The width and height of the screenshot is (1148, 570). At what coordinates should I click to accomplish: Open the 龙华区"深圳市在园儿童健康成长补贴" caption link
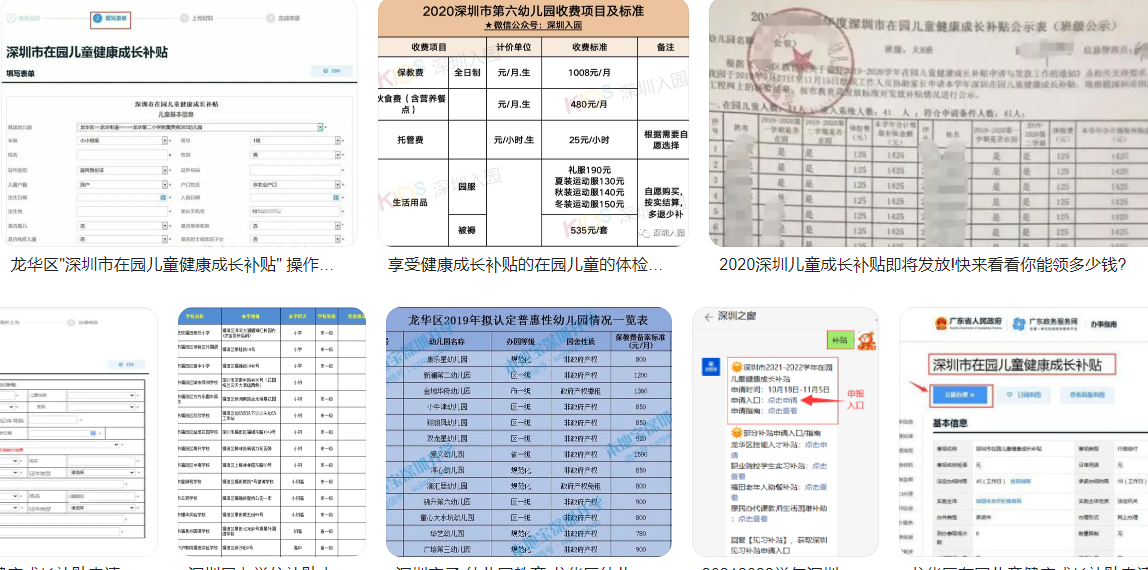point(172,265)
